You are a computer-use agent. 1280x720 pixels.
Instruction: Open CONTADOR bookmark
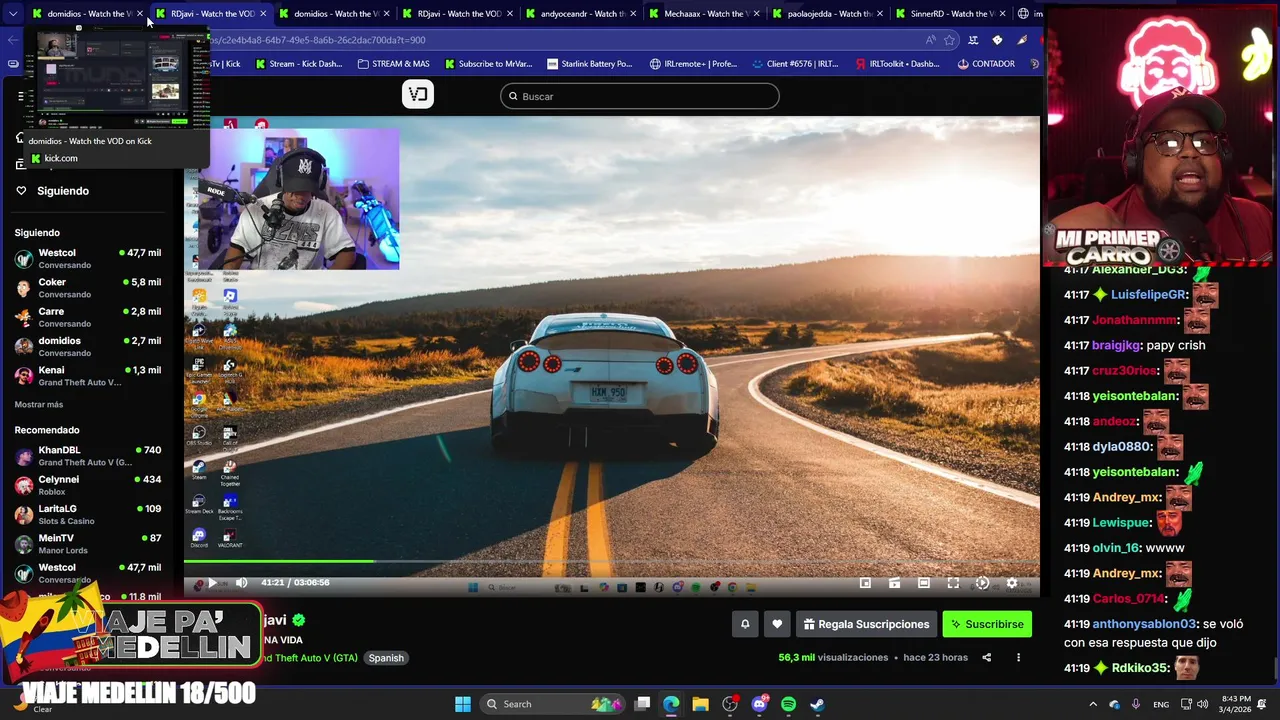(x=986, y=64)
